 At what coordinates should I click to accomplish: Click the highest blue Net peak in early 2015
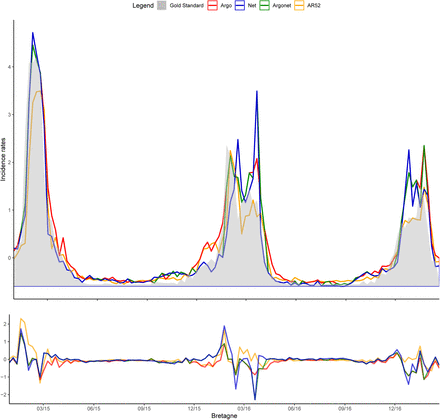(x=33, y=33)
